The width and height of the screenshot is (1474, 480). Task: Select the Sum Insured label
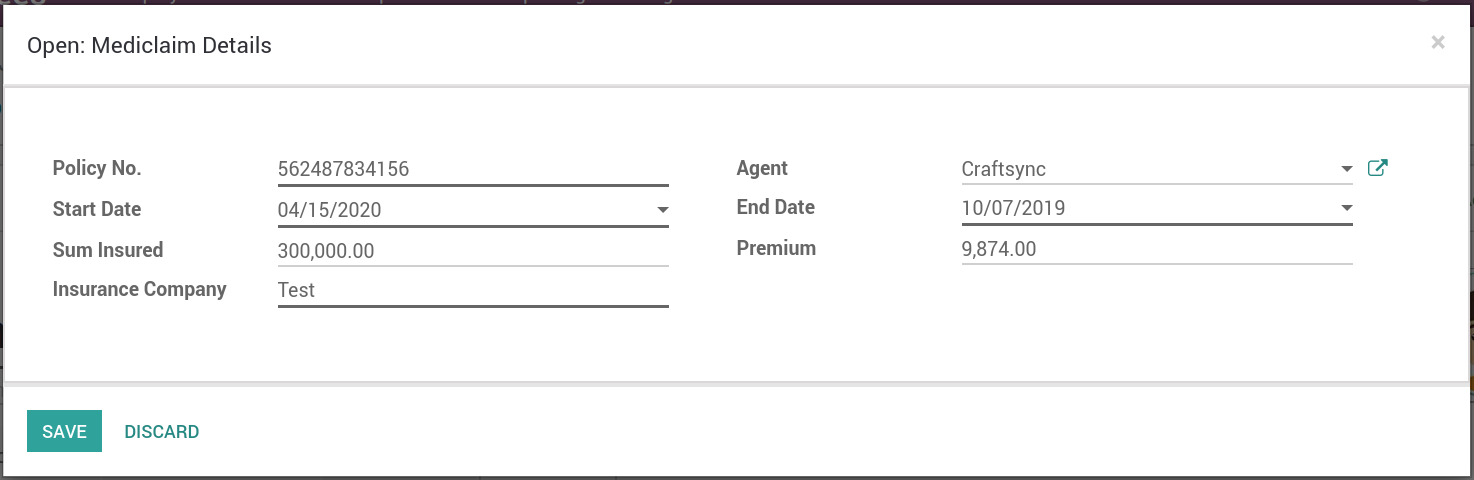point(108,249)
